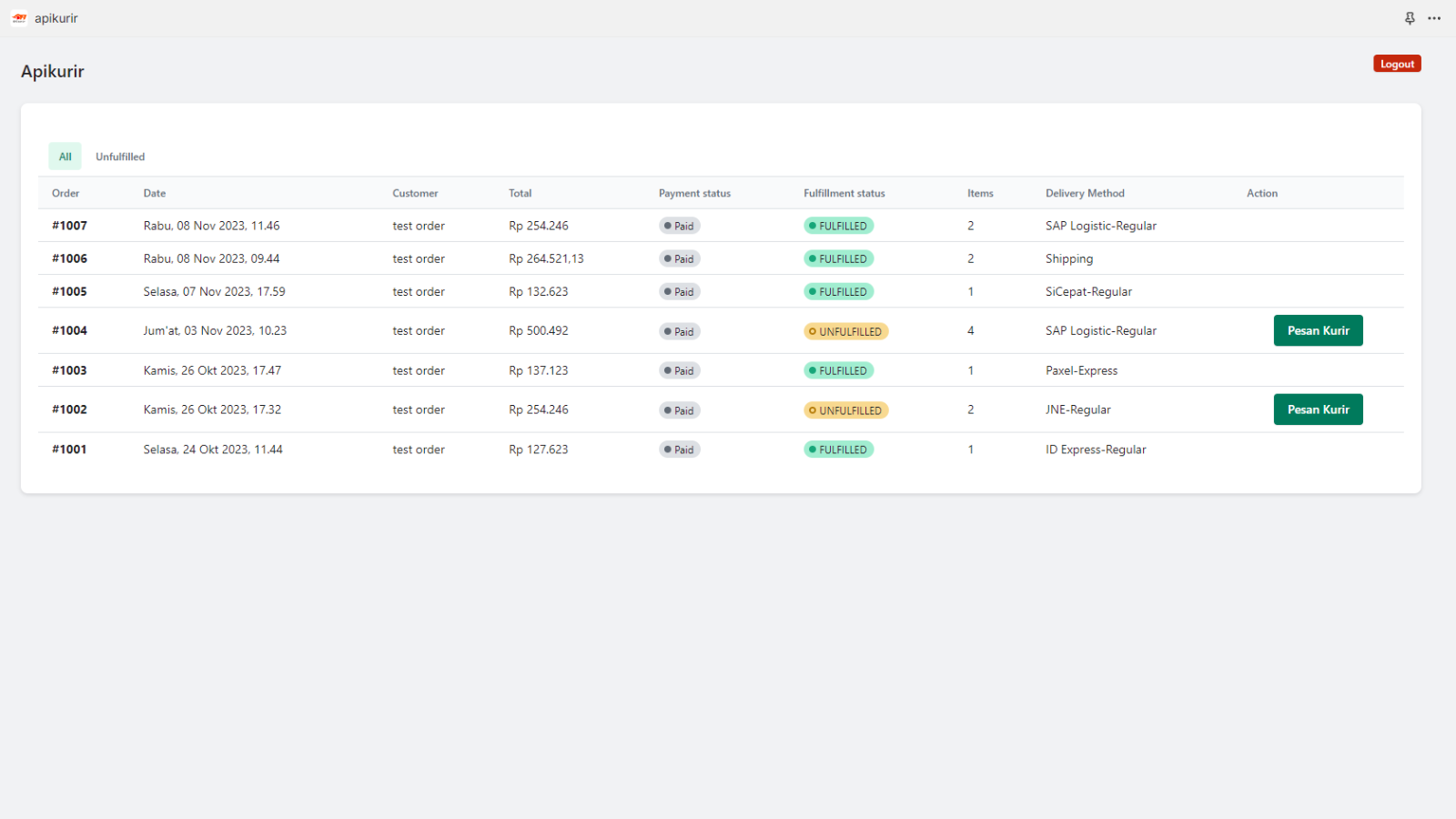Click delivery method Paxel-Express

(x=1081, y=370)
